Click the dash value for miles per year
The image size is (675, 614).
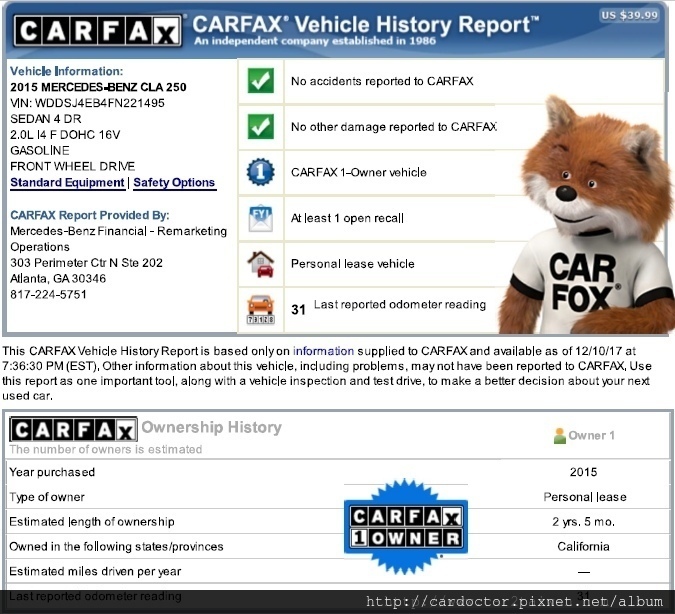click(584, 572)
